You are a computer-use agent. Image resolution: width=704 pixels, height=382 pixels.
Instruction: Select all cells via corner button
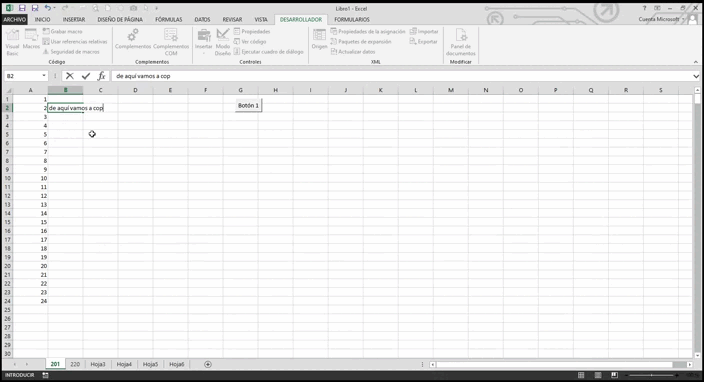coord(8,90)
